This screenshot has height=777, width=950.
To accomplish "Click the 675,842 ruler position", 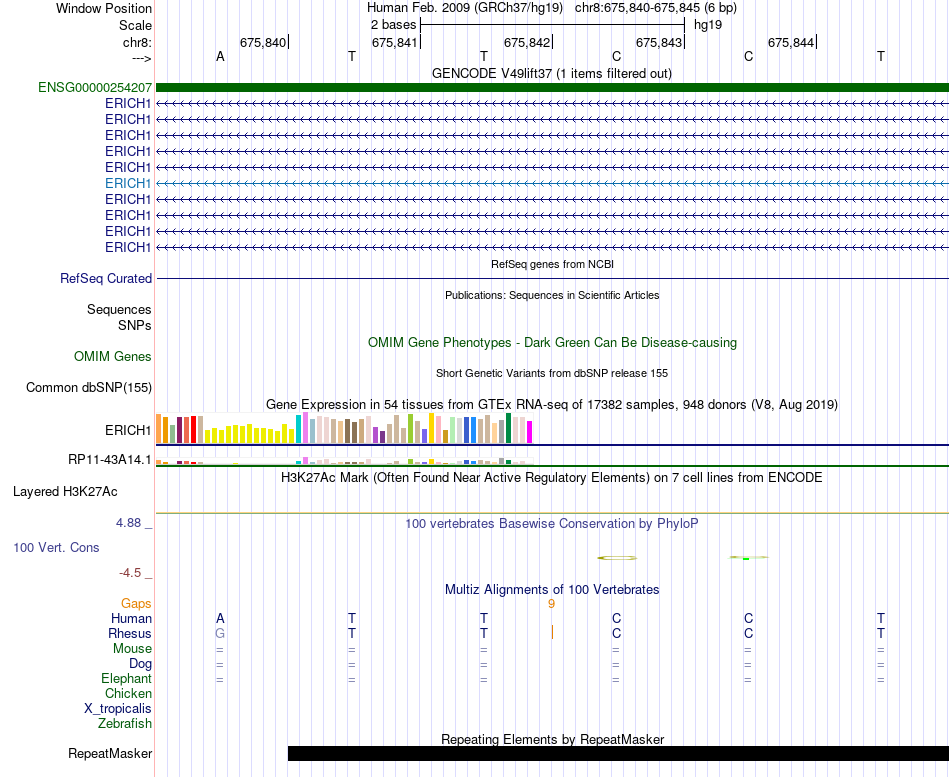I will point(526,42).
